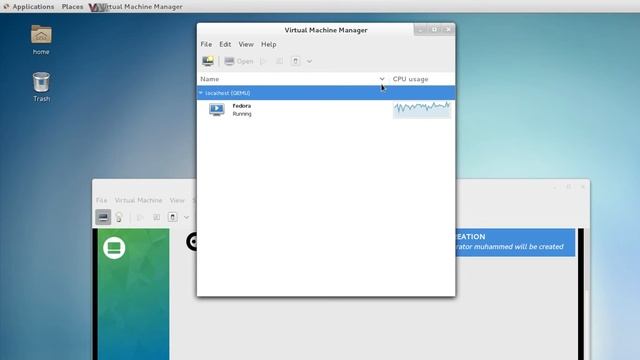Open the Help menu
Image resolution: width=640 pixels, height=360 pixels.
[x=269, y=44]
